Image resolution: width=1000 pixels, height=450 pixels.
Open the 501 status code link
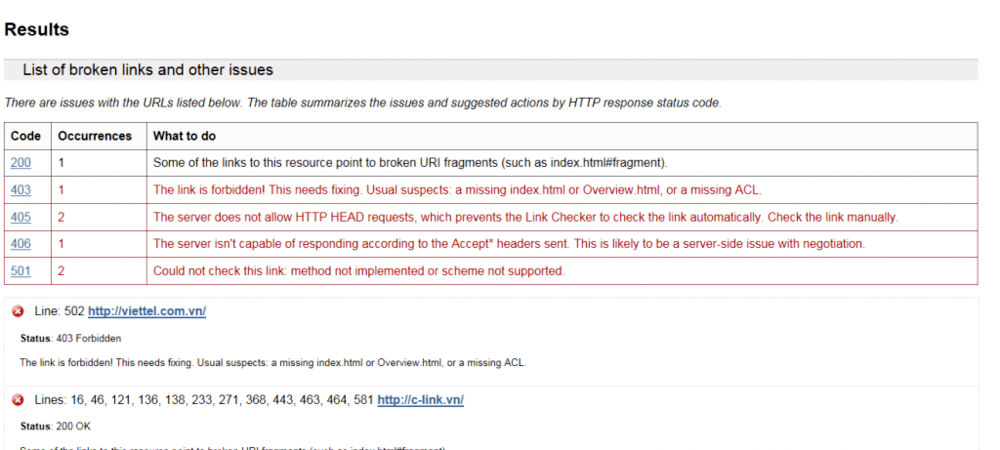pyautogui.click(x=20, y=271)
